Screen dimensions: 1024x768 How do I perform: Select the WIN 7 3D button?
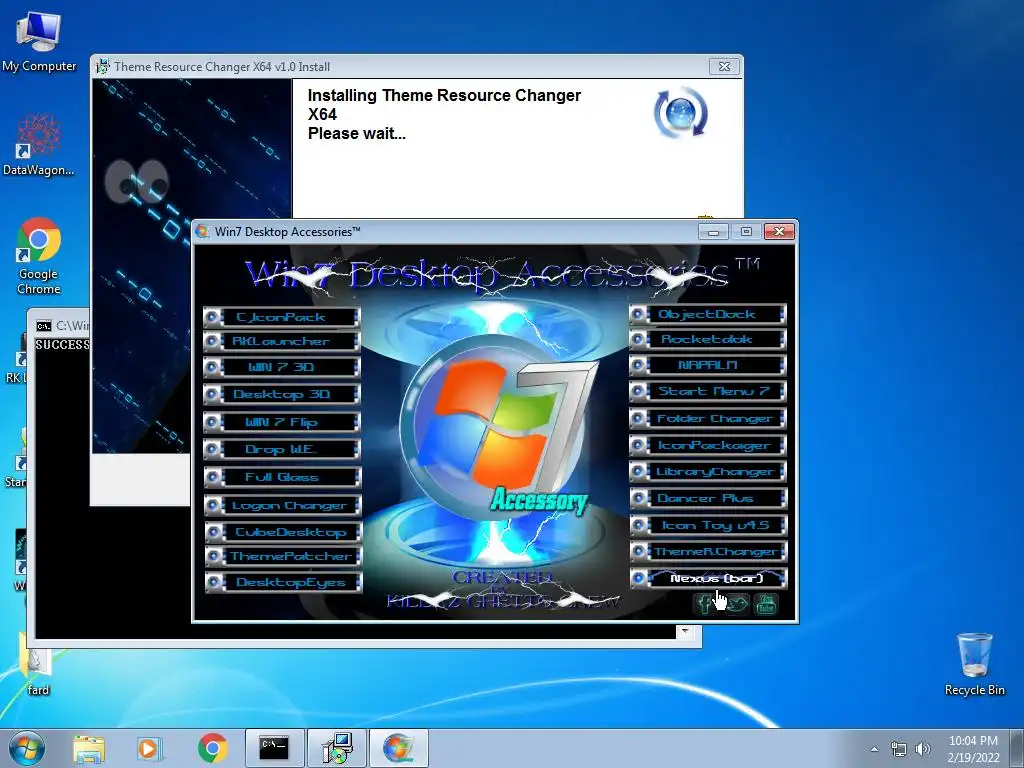(282, 367)
